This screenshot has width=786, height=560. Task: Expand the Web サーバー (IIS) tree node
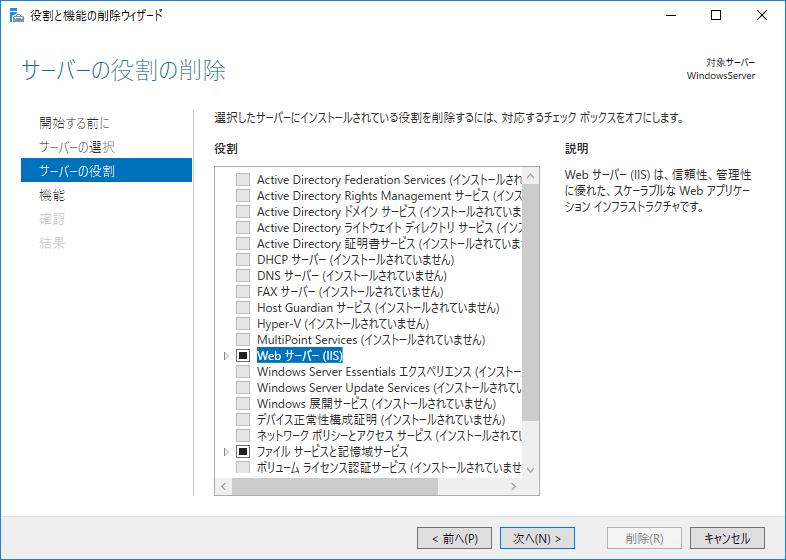point(226,356)
